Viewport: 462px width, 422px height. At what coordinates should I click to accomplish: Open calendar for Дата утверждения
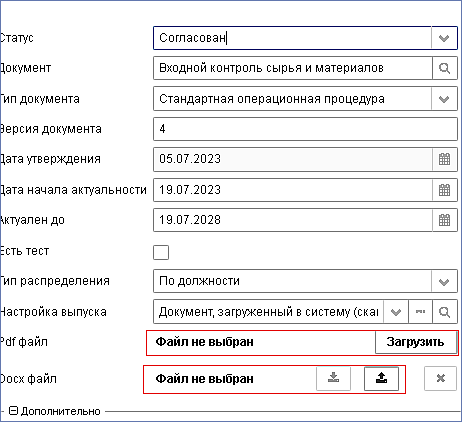point(445,159)
